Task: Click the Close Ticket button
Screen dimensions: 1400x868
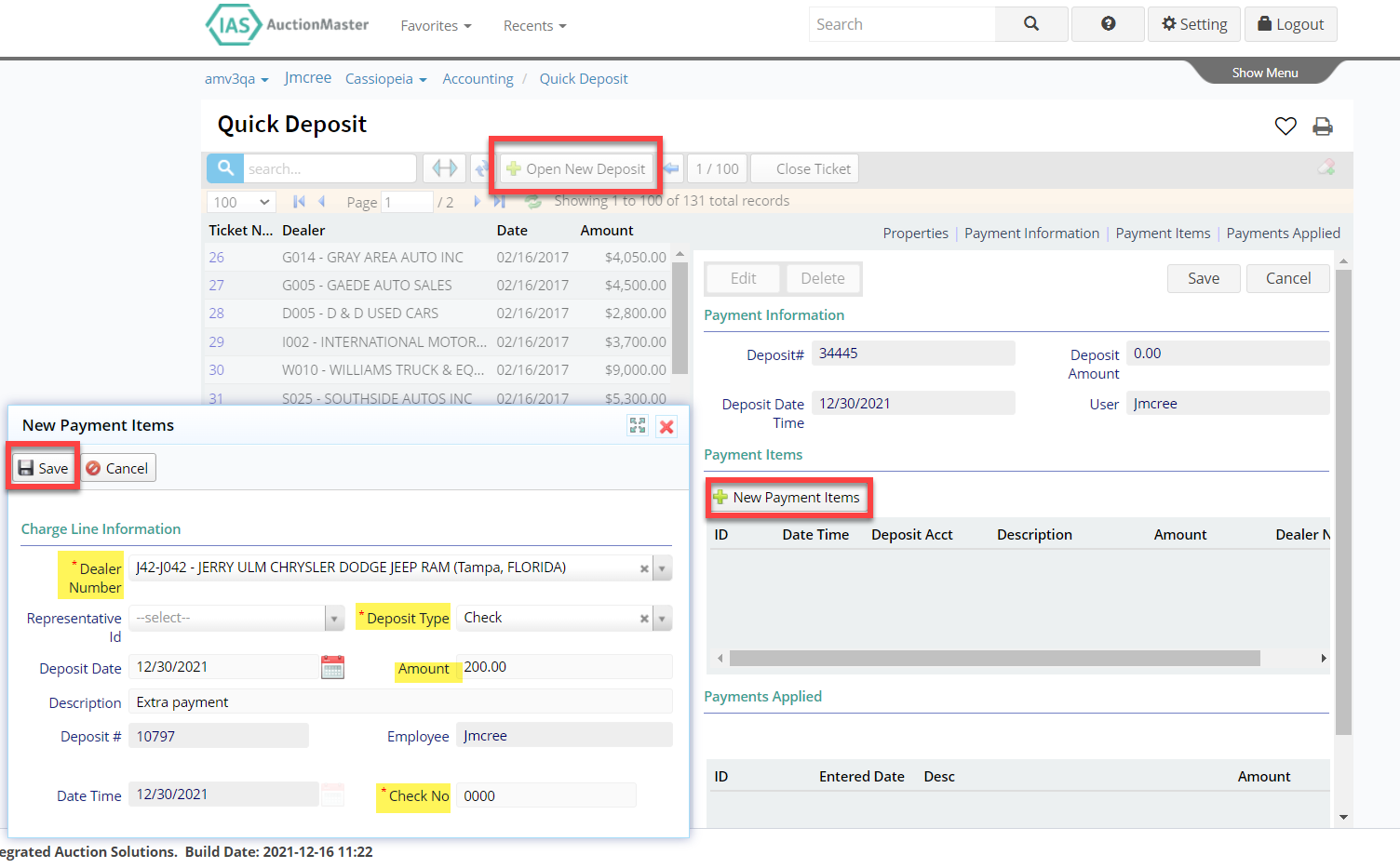Action: [804, 168]
